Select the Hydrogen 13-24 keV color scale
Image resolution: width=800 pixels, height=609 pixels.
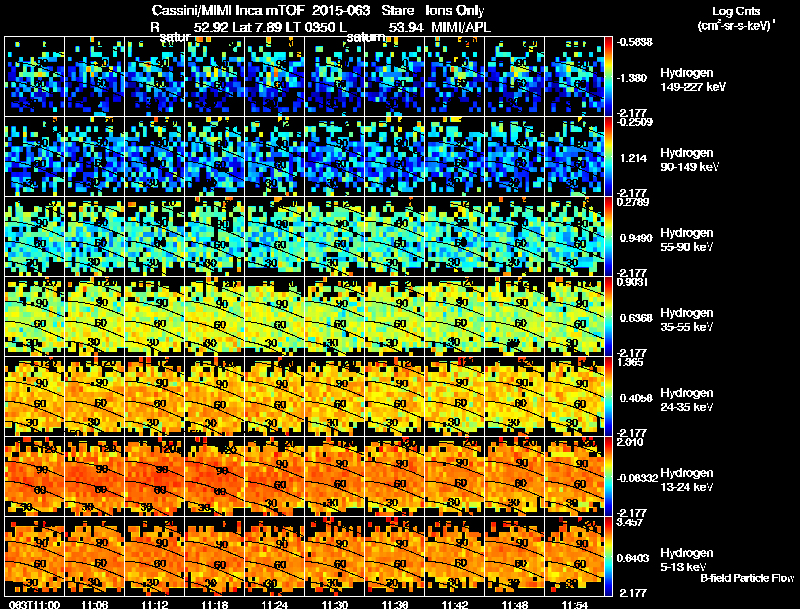pos(608,477)
